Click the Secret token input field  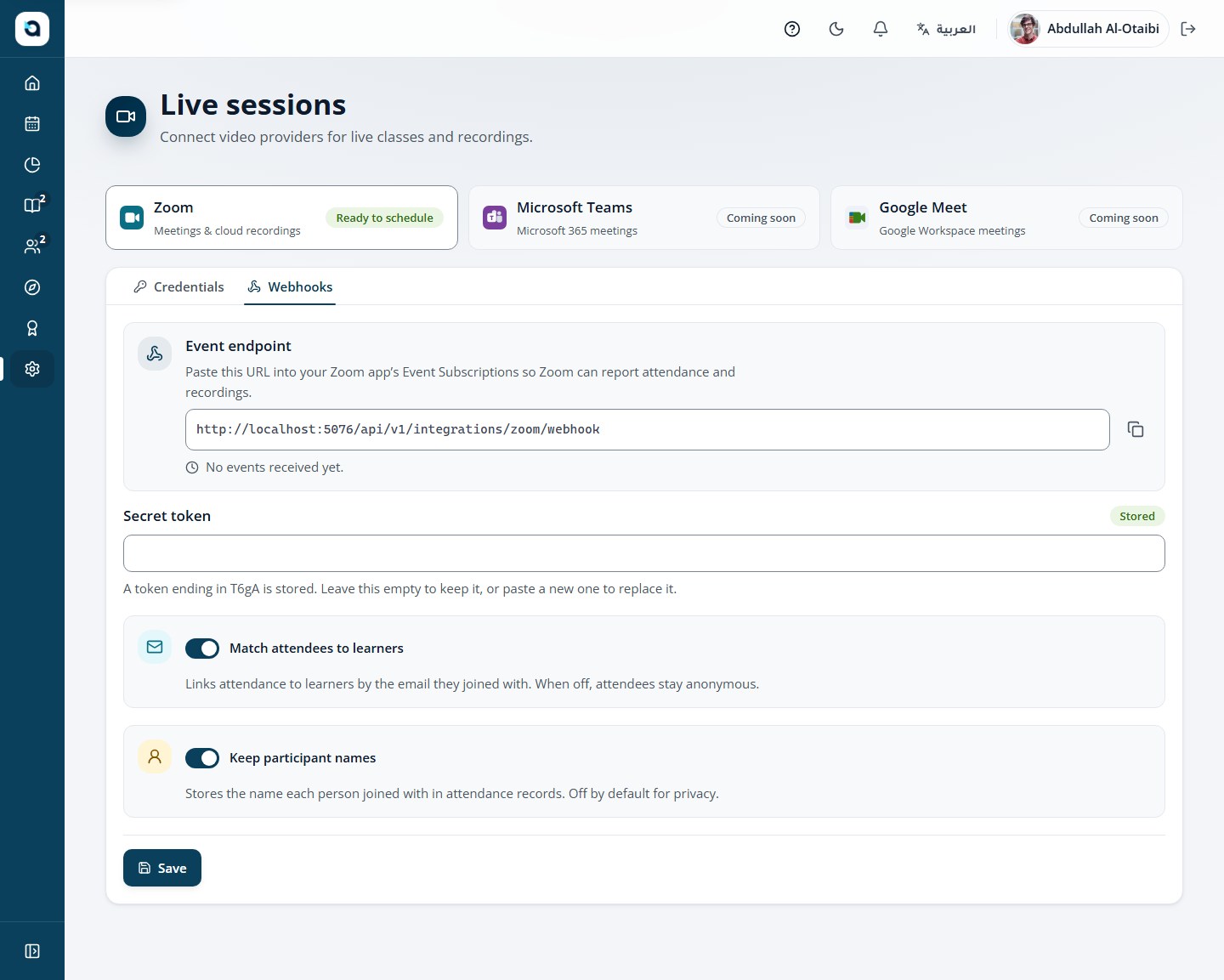644,553
